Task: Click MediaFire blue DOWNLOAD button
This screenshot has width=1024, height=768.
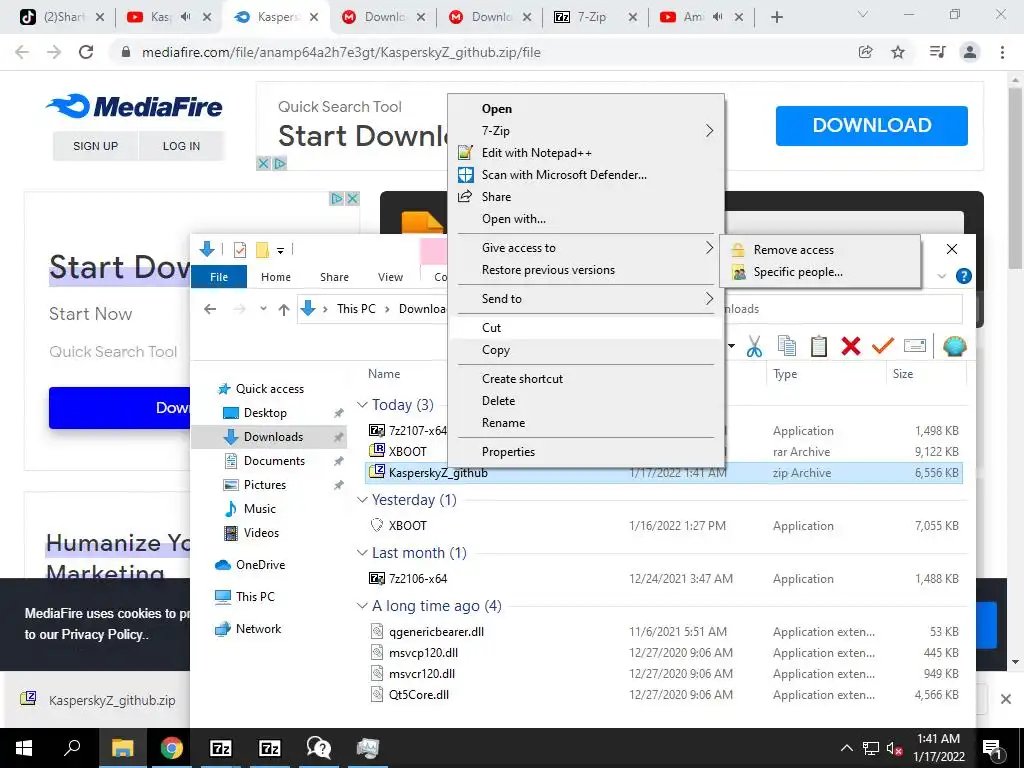Action: (871, 125)
